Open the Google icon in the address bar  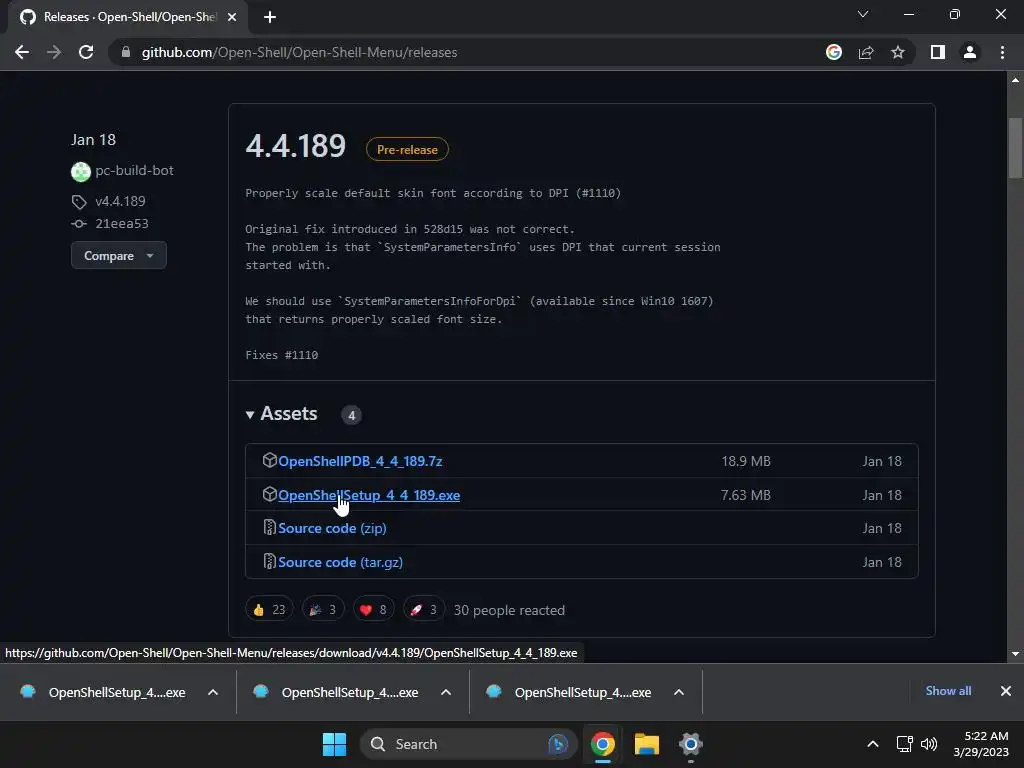coord(834,52)
